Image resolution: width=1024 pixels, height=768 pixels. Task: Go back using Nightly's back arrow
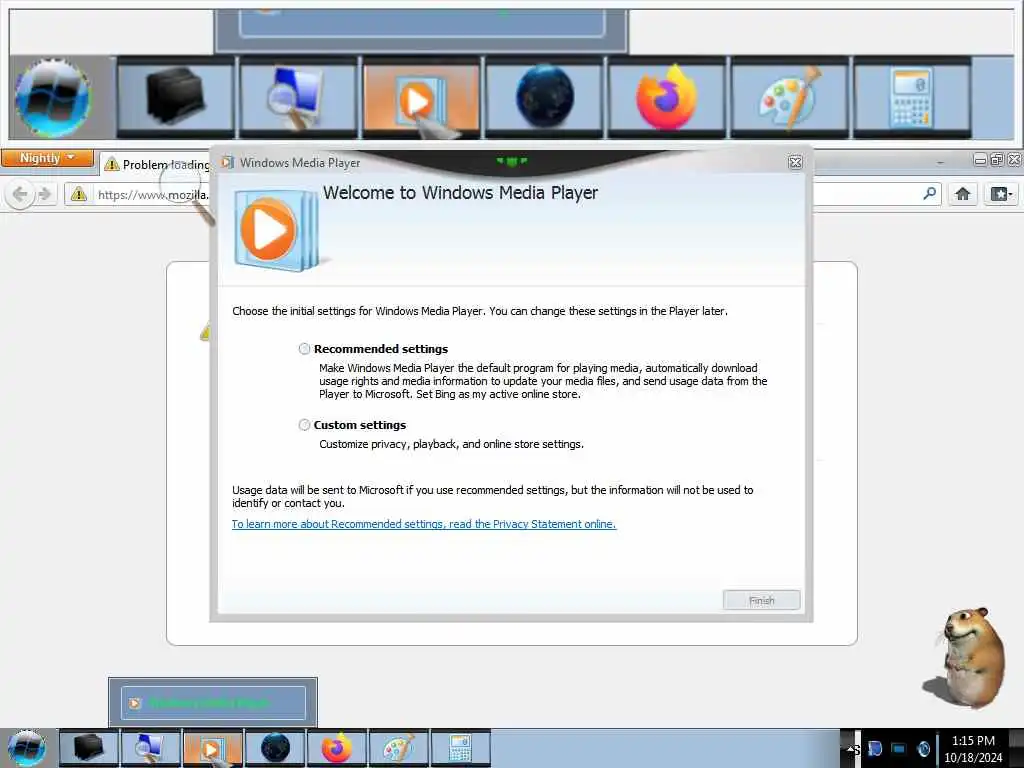[x=20, y=194]
